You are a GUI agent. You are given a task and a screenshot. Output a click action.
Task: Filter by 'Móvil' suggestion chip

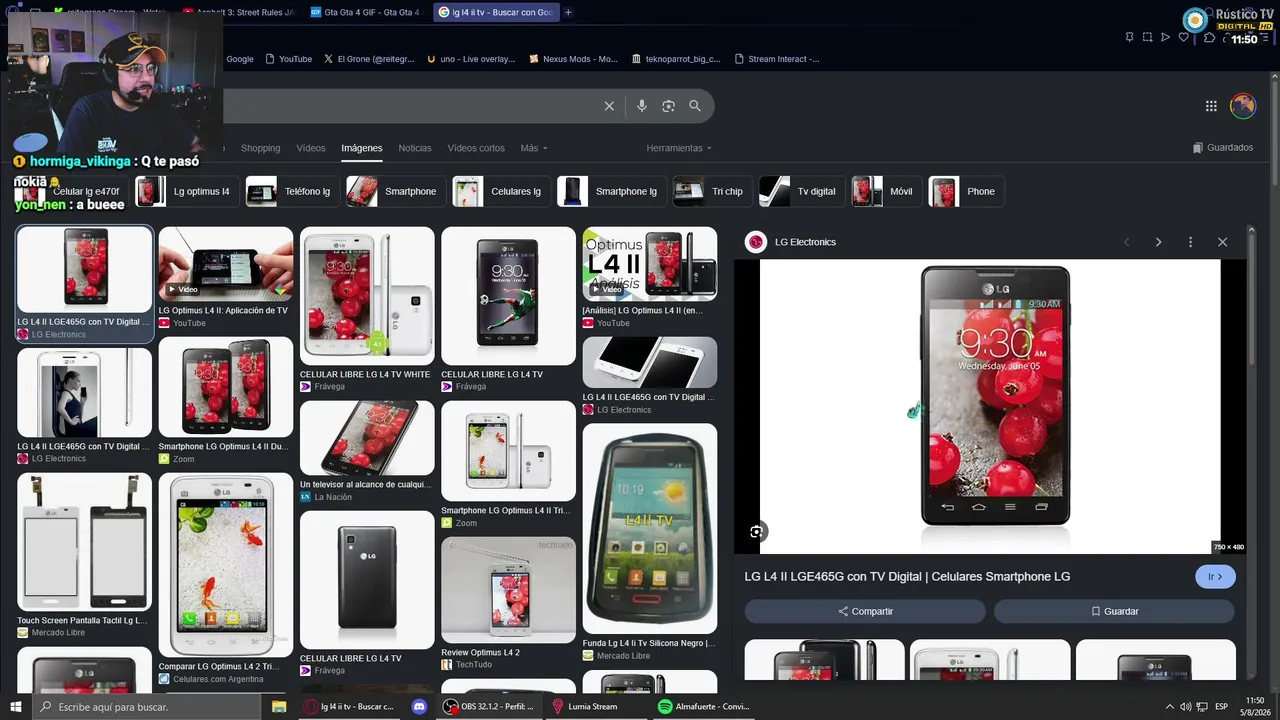[x=887, y=191]
